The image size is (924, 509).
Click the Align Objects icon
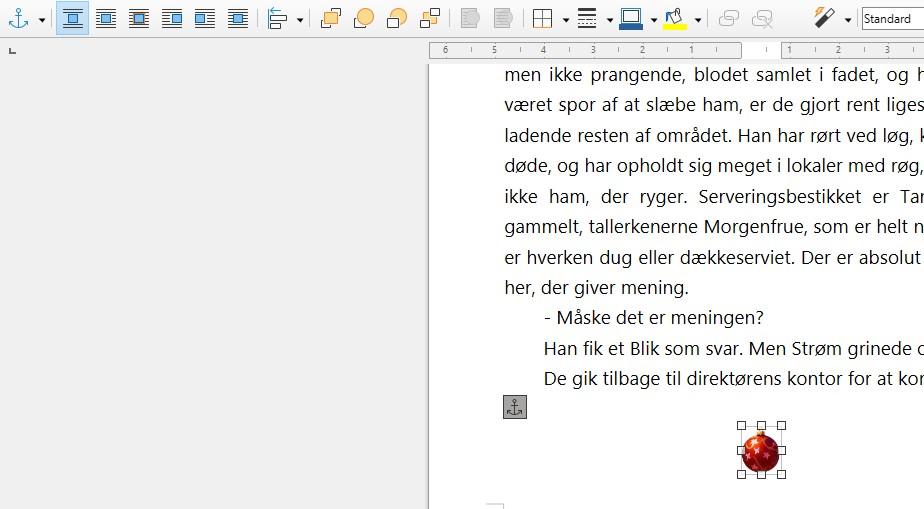click(x=277, y=18)
